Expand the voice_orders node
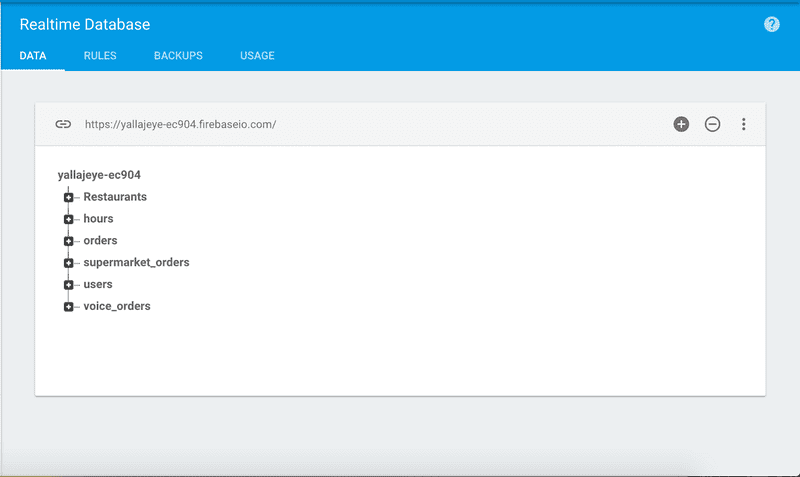The image size is (800, 477). [68, 307]
